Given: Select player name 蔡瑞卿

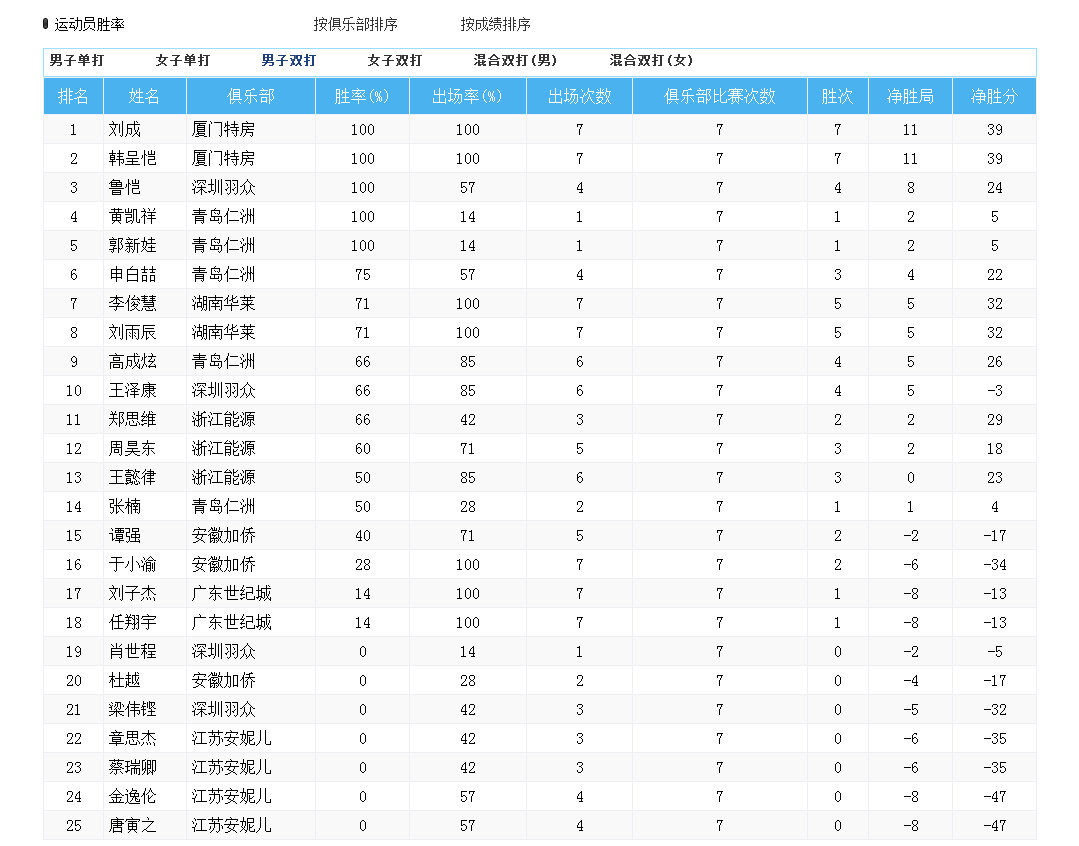Looking at the screenshot, I should pos(132,768).
